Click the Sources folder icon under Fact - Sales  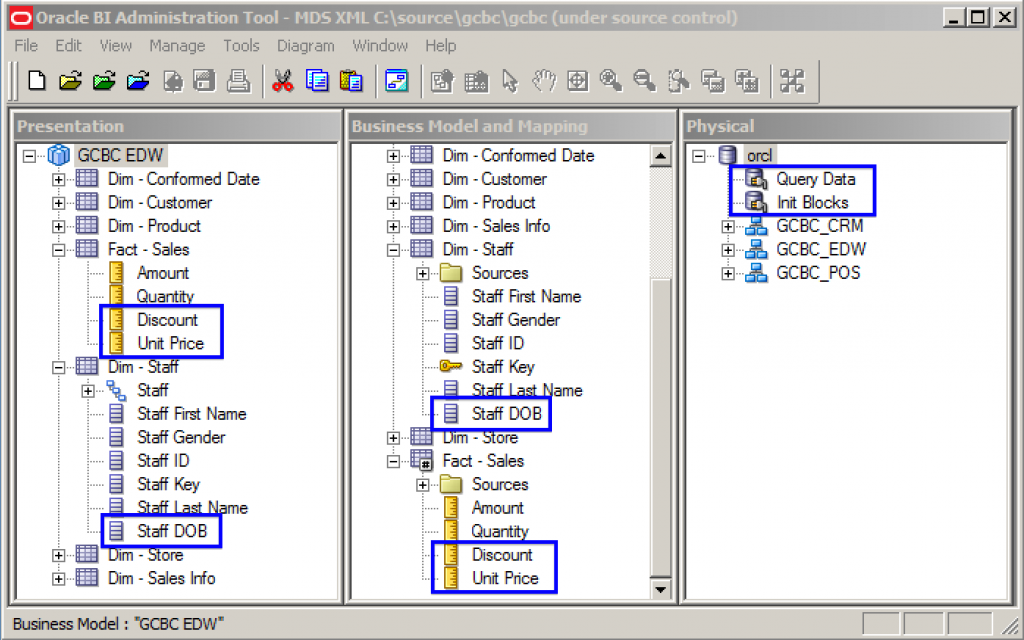point(451,485)
